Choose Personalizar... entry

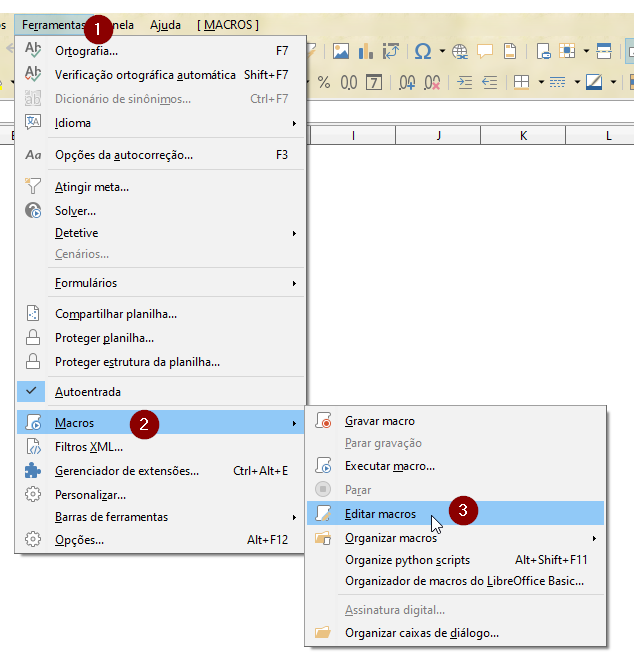click(x=161, y=495)
